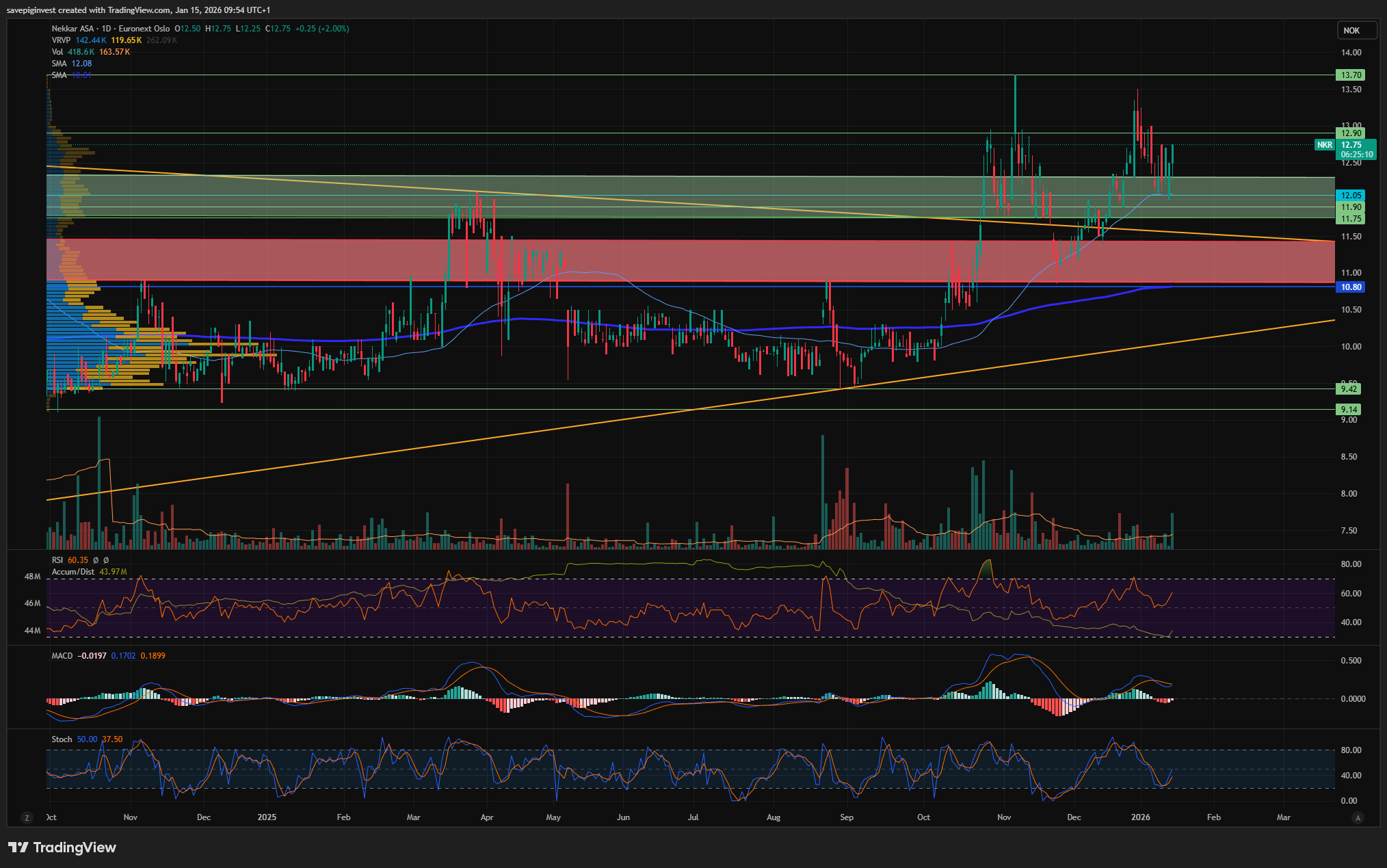The height and width of the screenshot is (868, 1387).
Task: Select the Vol indicator legend
Action: click(x=57, y=52)
